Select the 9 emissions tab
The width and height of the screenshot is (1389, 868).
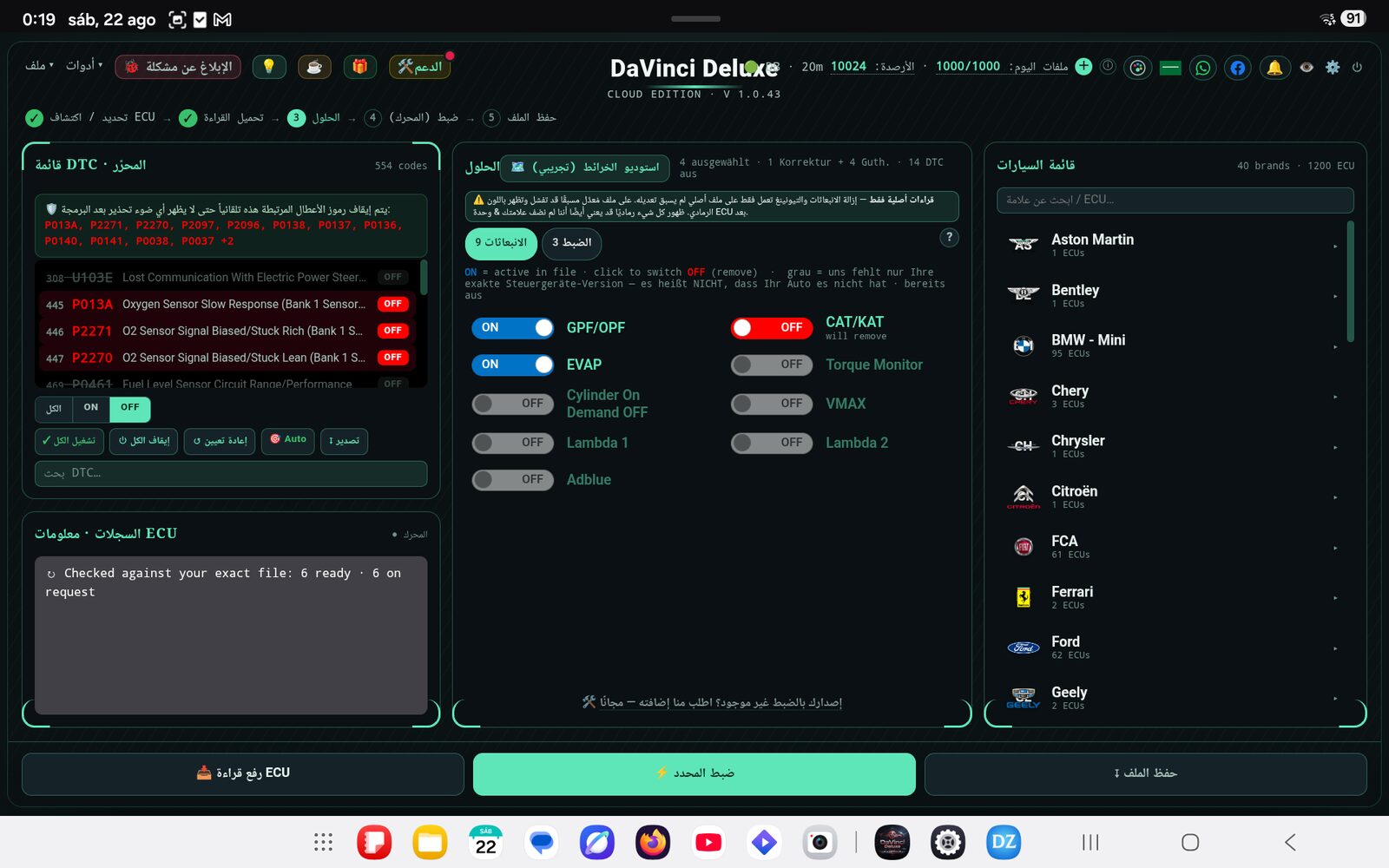(501, 243)
